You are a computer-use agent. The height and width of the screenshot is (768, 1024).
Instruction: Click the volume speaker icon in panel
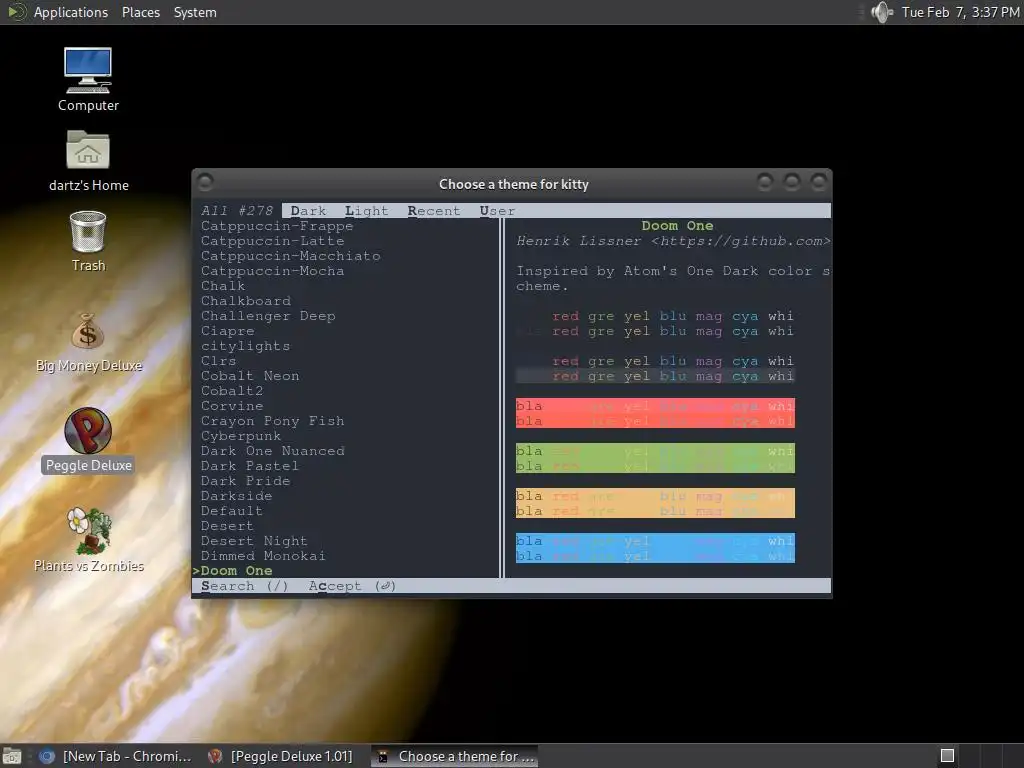coord(882,12)
